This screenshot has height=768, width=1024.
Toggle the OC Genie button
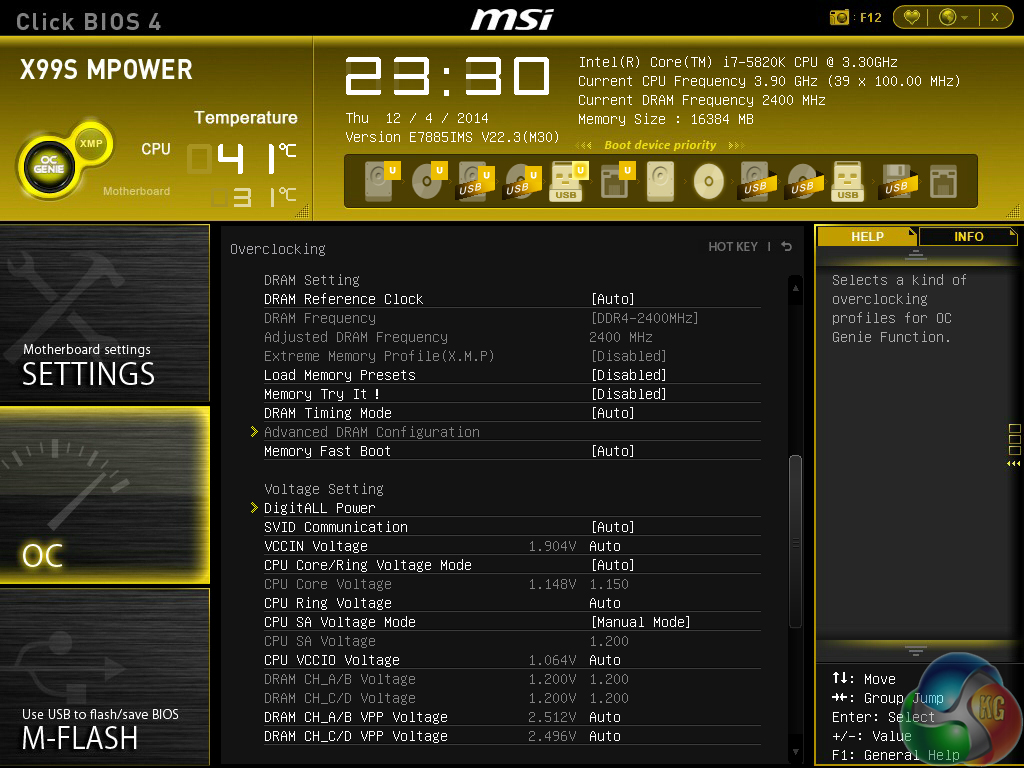49,166
